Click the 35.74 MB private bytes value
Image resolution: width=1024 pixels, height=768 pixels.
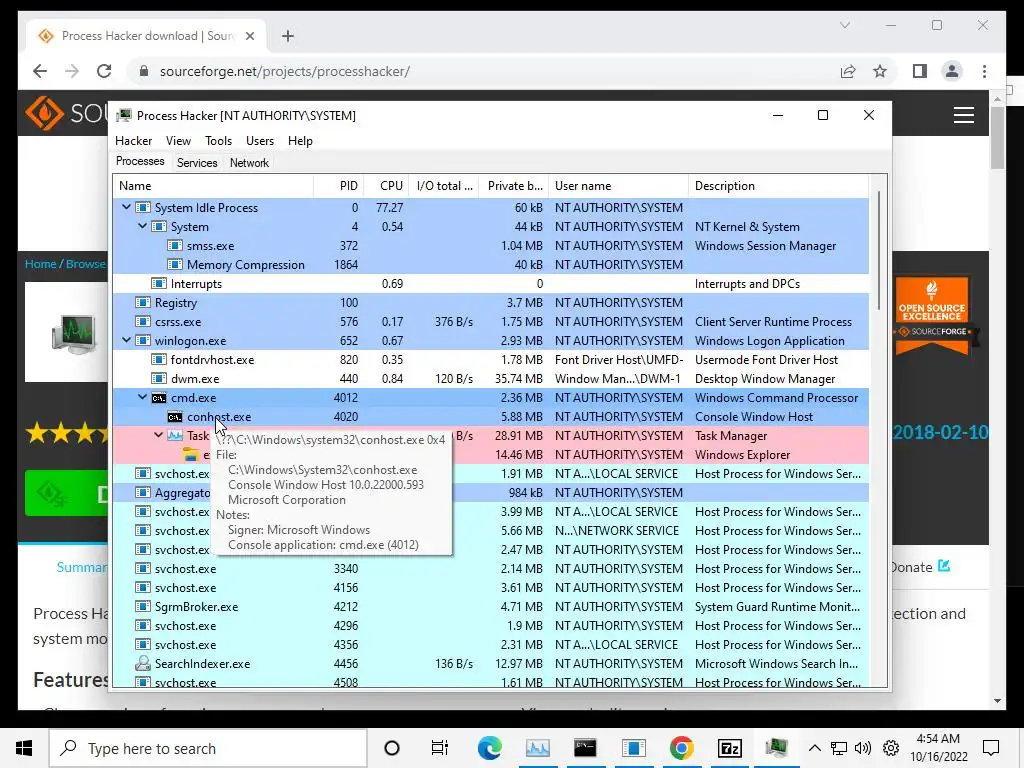click(519, 378)
